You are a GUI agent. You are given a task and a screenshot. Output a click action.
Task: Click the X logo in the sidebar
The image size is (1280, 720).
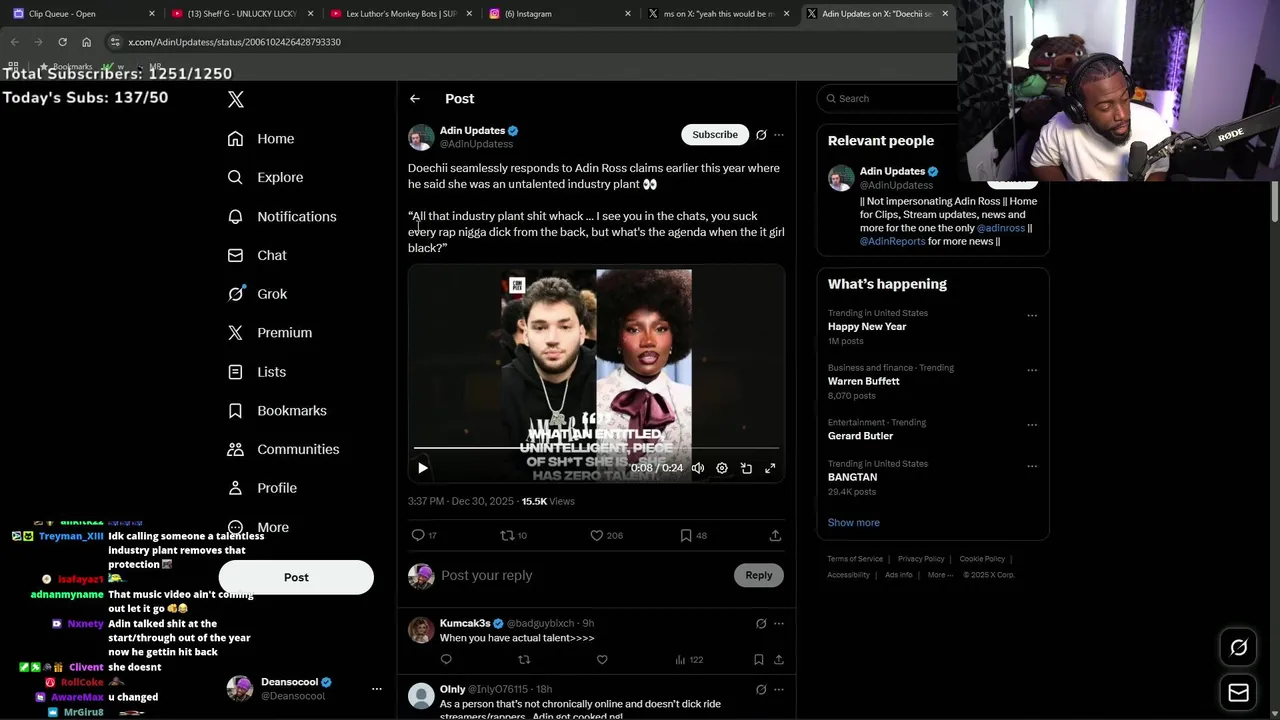coord(236,99)
